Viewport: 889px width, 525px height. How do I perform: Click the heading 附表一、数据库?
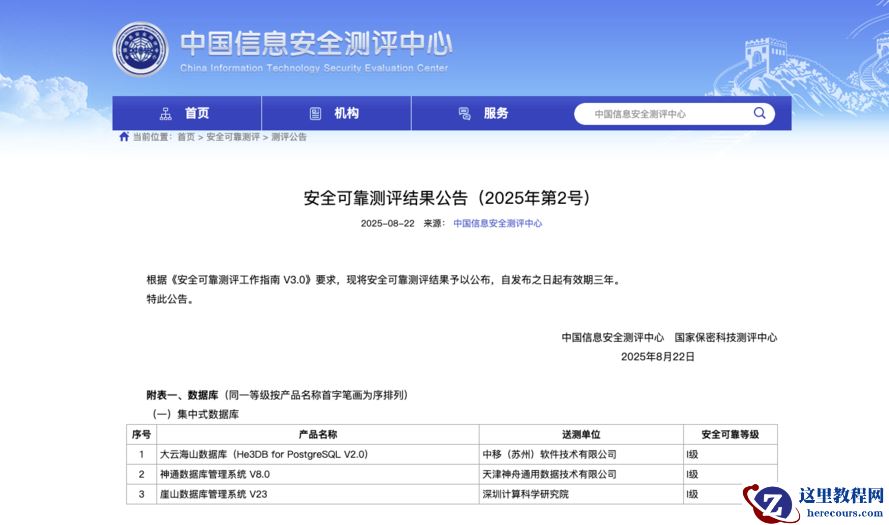tap(183, 395)
